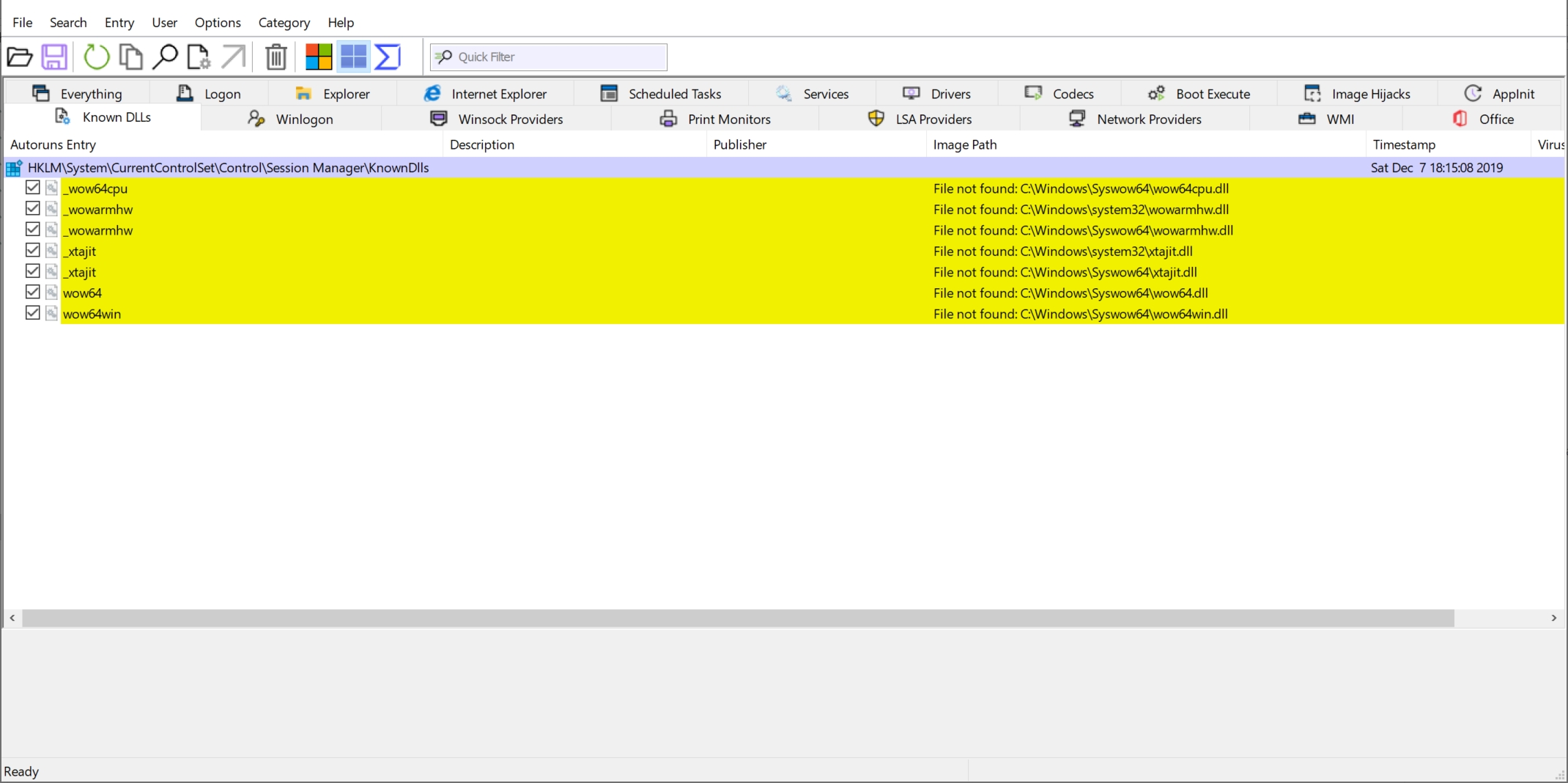
Task: Switch to the WMI tab
Action: pos(1326,118)
